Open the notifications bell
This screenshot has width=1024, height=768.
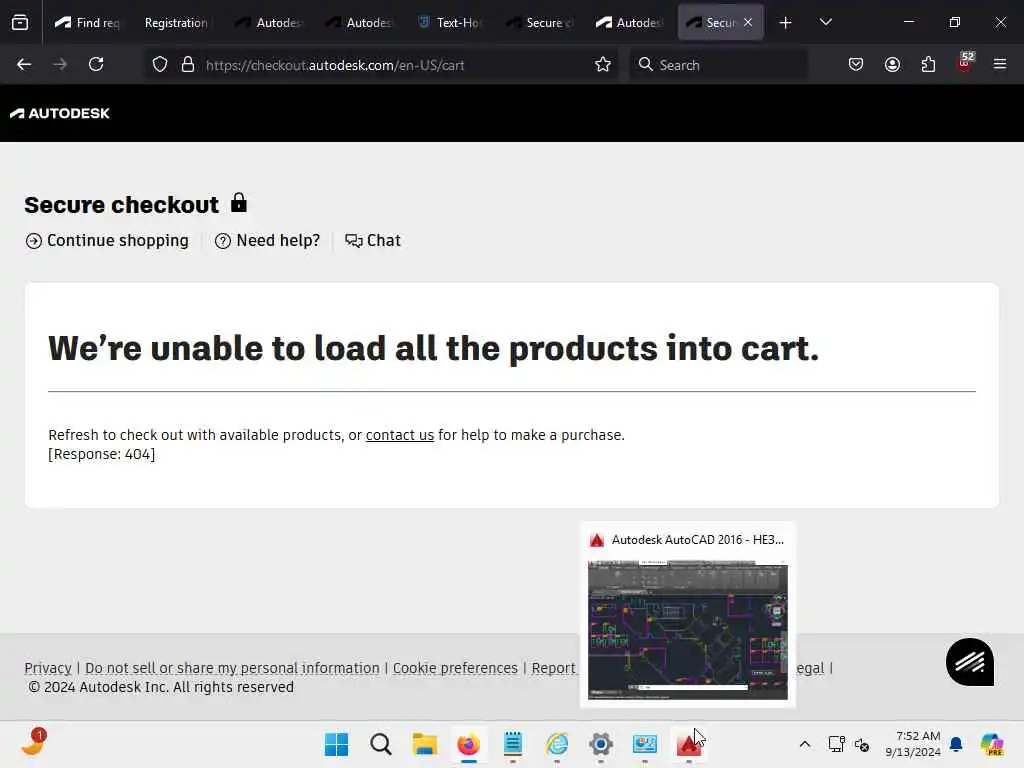pos(956,744)
